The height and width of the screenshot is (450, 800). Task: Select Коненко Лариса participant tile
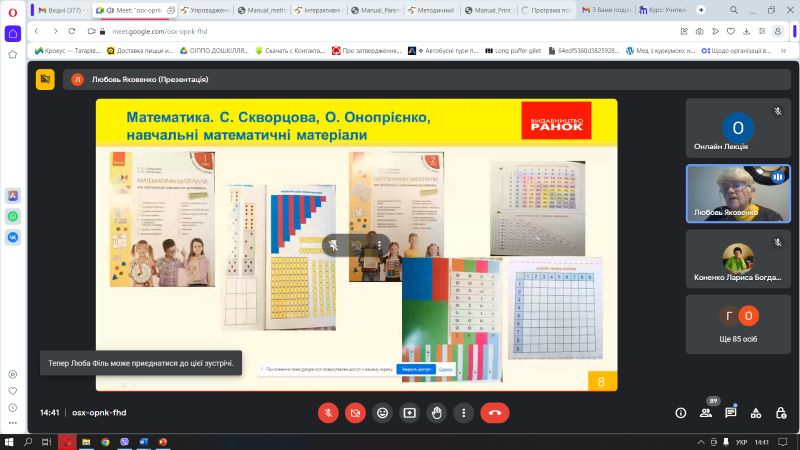738,259
